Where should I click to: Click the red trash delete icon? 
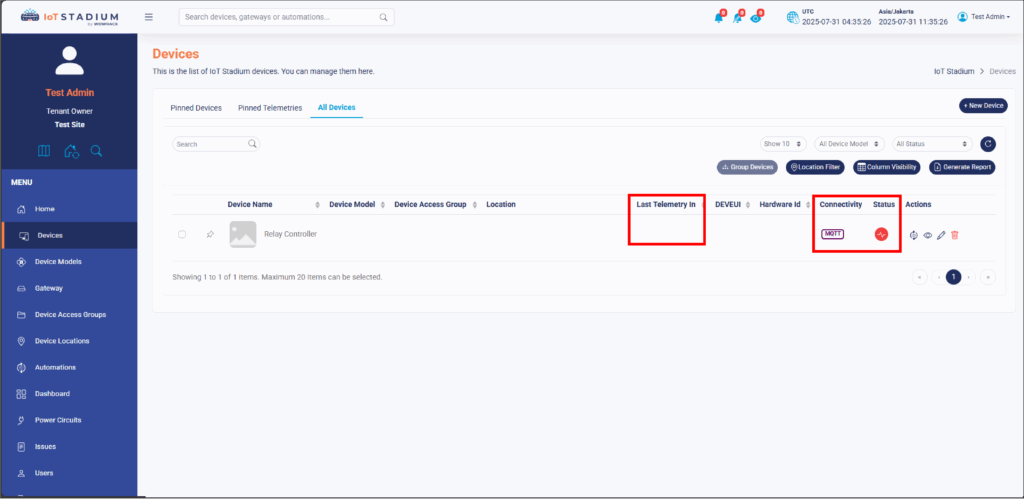[955, 235]
